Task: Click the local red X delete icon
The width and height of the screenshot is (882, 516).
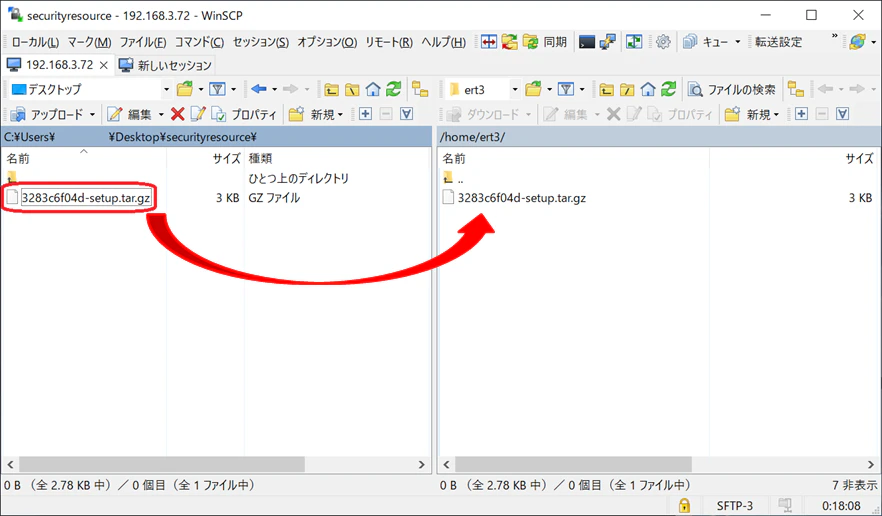Action: (x=178, y=115)
